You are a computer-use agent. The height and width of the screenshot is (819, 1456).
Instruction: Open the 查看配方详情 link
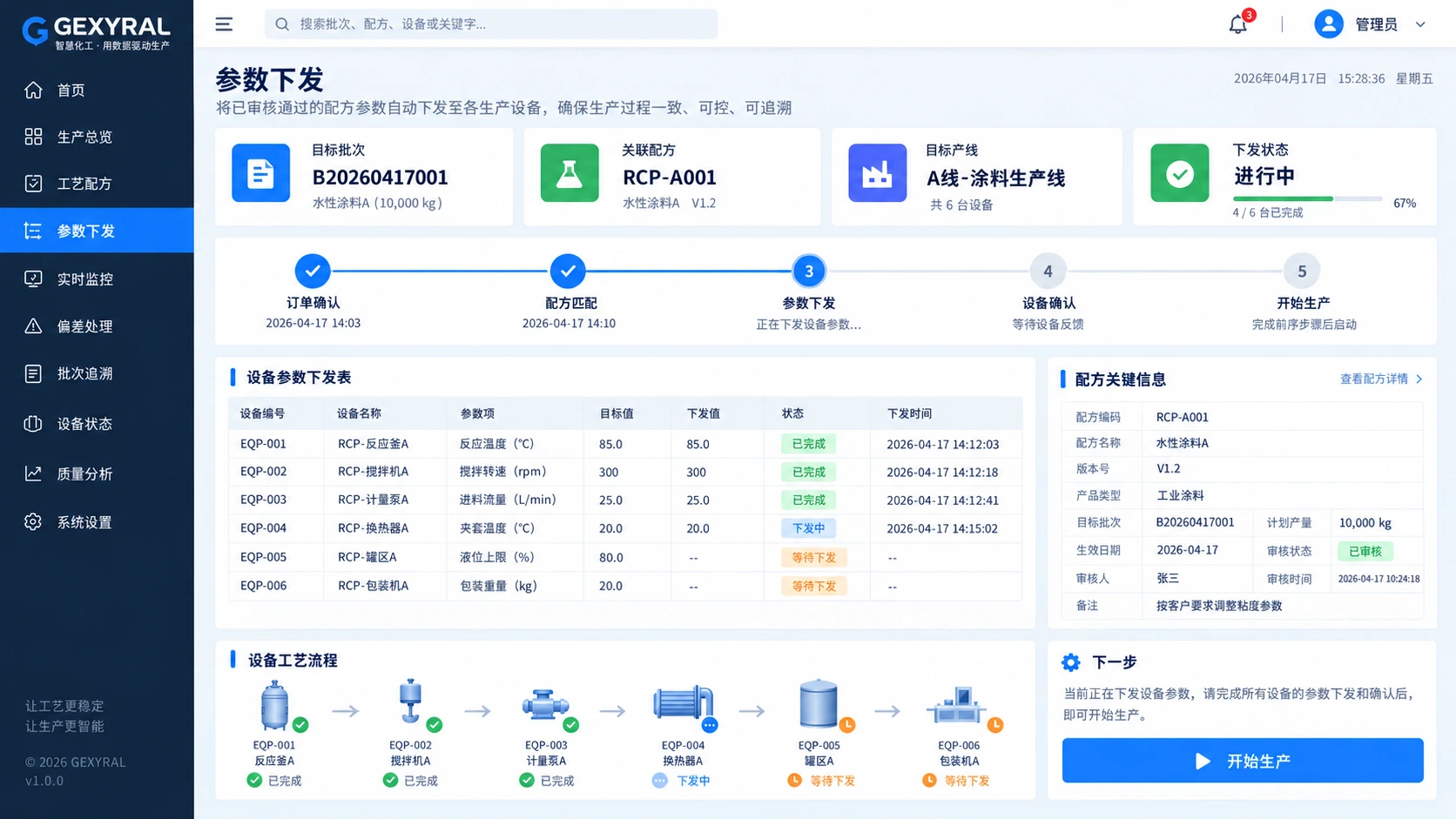[x=1381, y=379]
